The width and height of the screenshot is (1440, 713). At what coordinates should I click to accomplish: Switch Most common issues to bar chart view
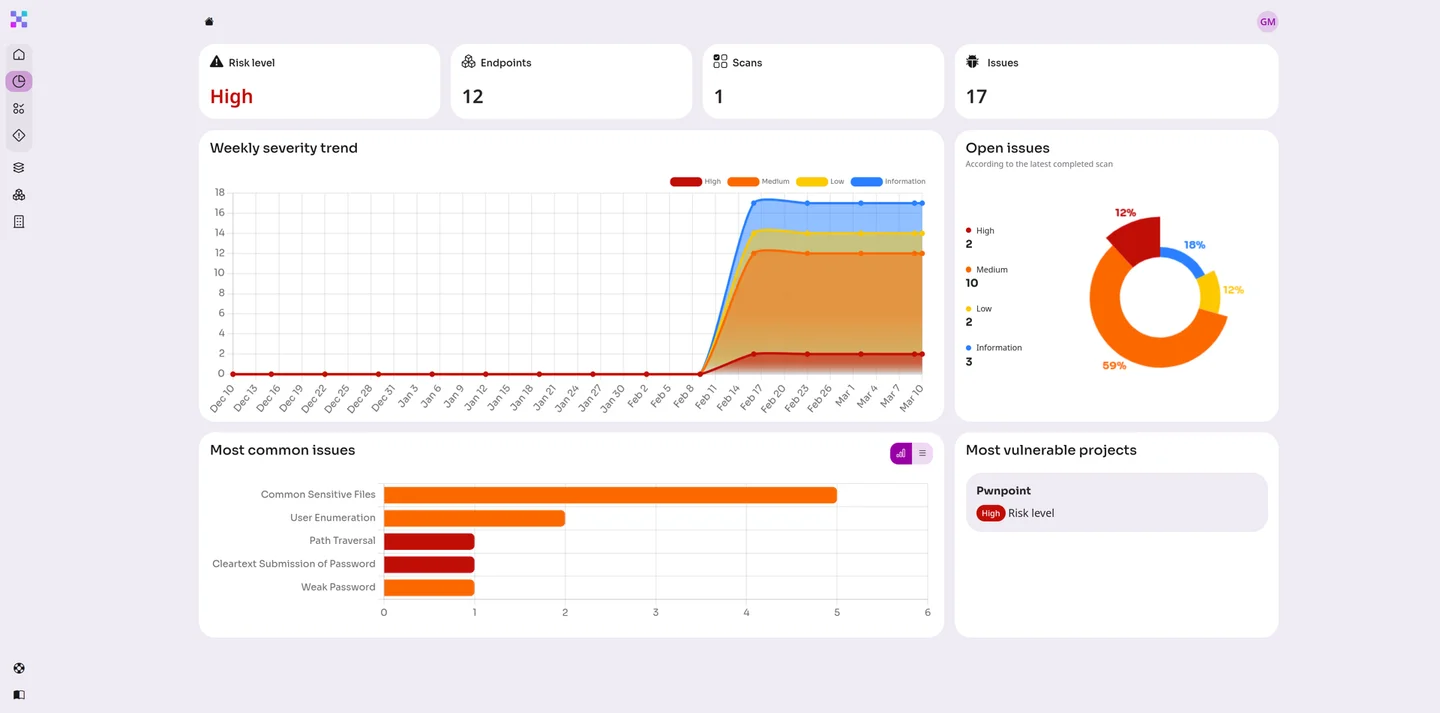pyautogui.click(x=899, y=453)
